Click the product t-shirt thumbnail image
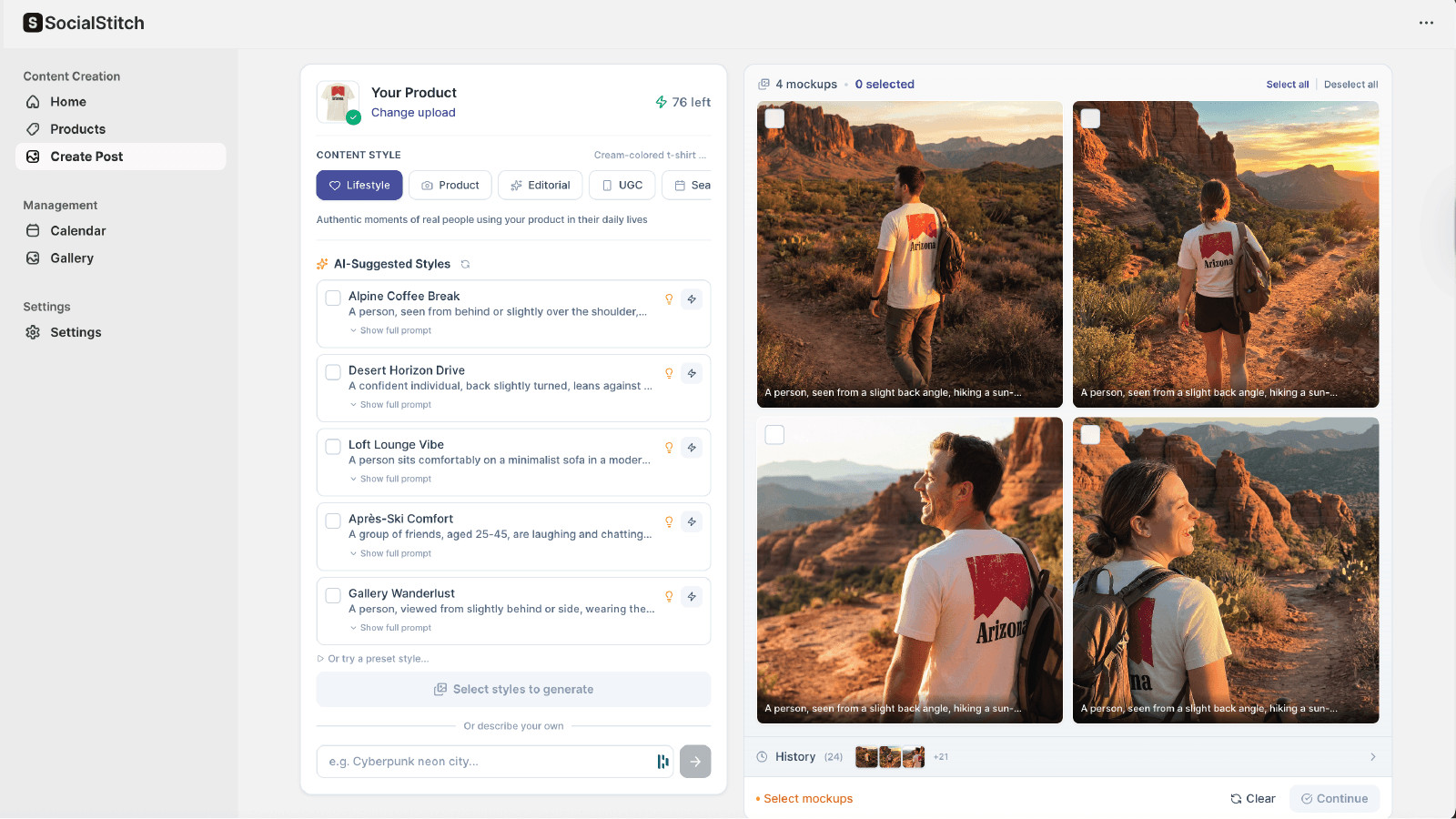The height and width of the screenshot is (819, 1456). [x=339, y=102]
